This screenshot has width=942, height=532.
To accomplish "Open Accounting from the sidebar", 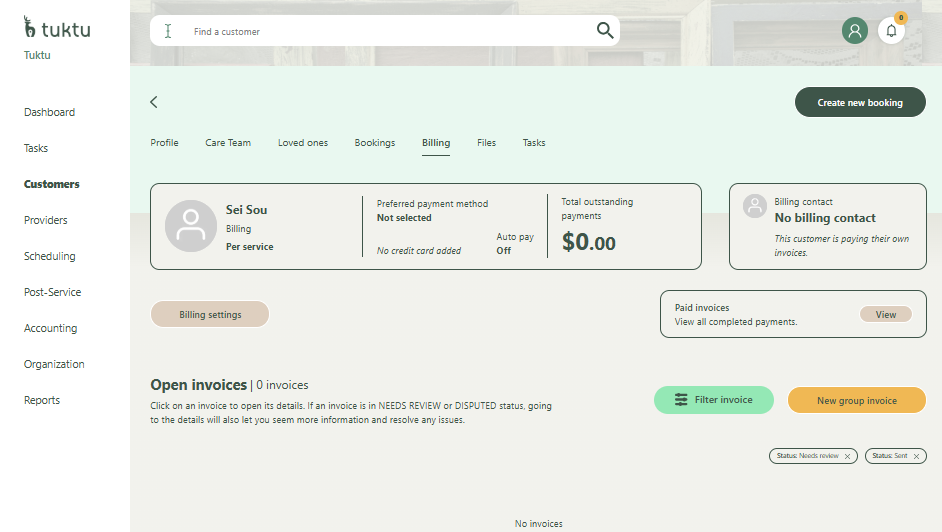I will [51, 328].
